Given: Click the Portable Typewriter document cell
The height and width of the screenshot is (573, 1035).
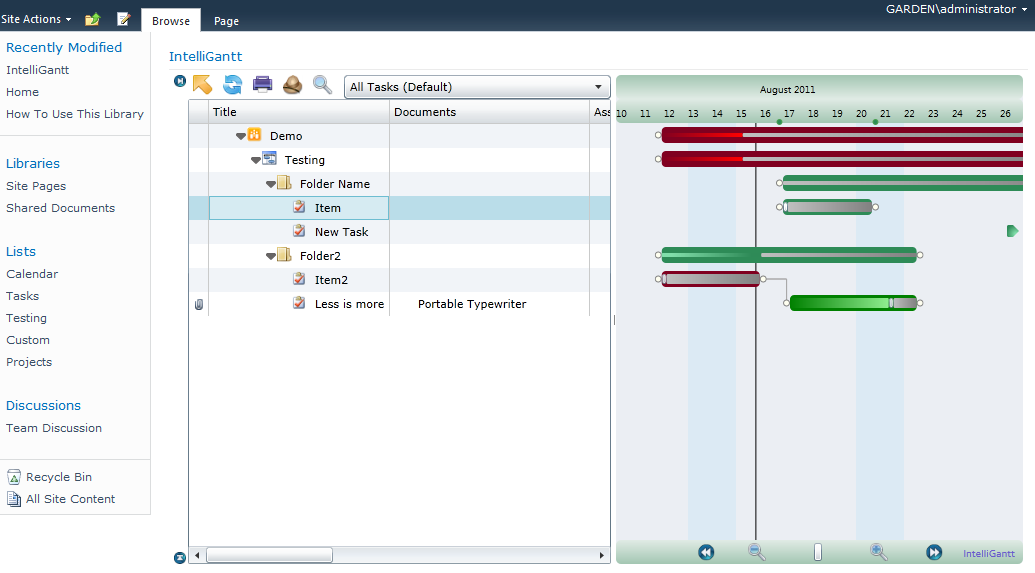Looking at the screenshot, I should (x=489, y=304).
